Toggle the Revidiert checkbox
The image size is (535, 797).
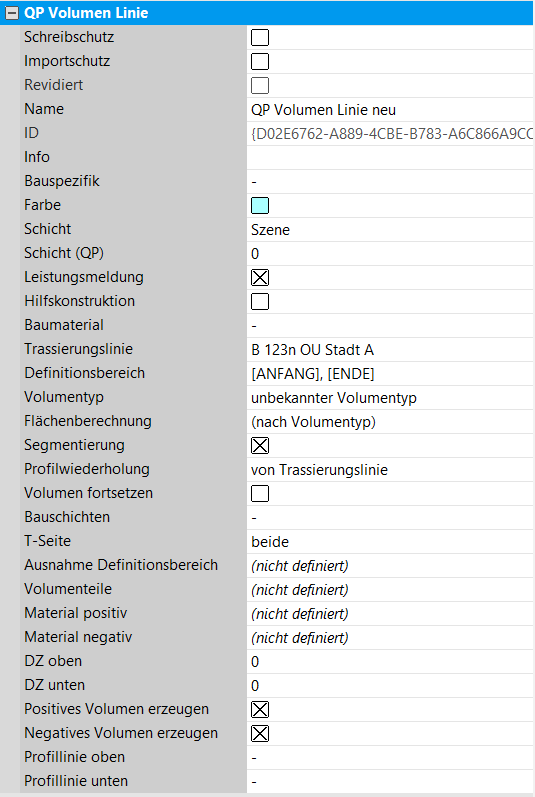(260, 85)
